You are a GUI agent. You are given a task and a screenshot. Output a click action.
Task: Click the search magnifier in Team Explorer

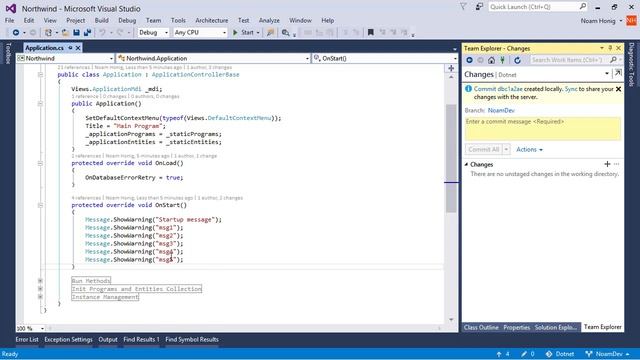pyautogui.click(x=613, y=60)
